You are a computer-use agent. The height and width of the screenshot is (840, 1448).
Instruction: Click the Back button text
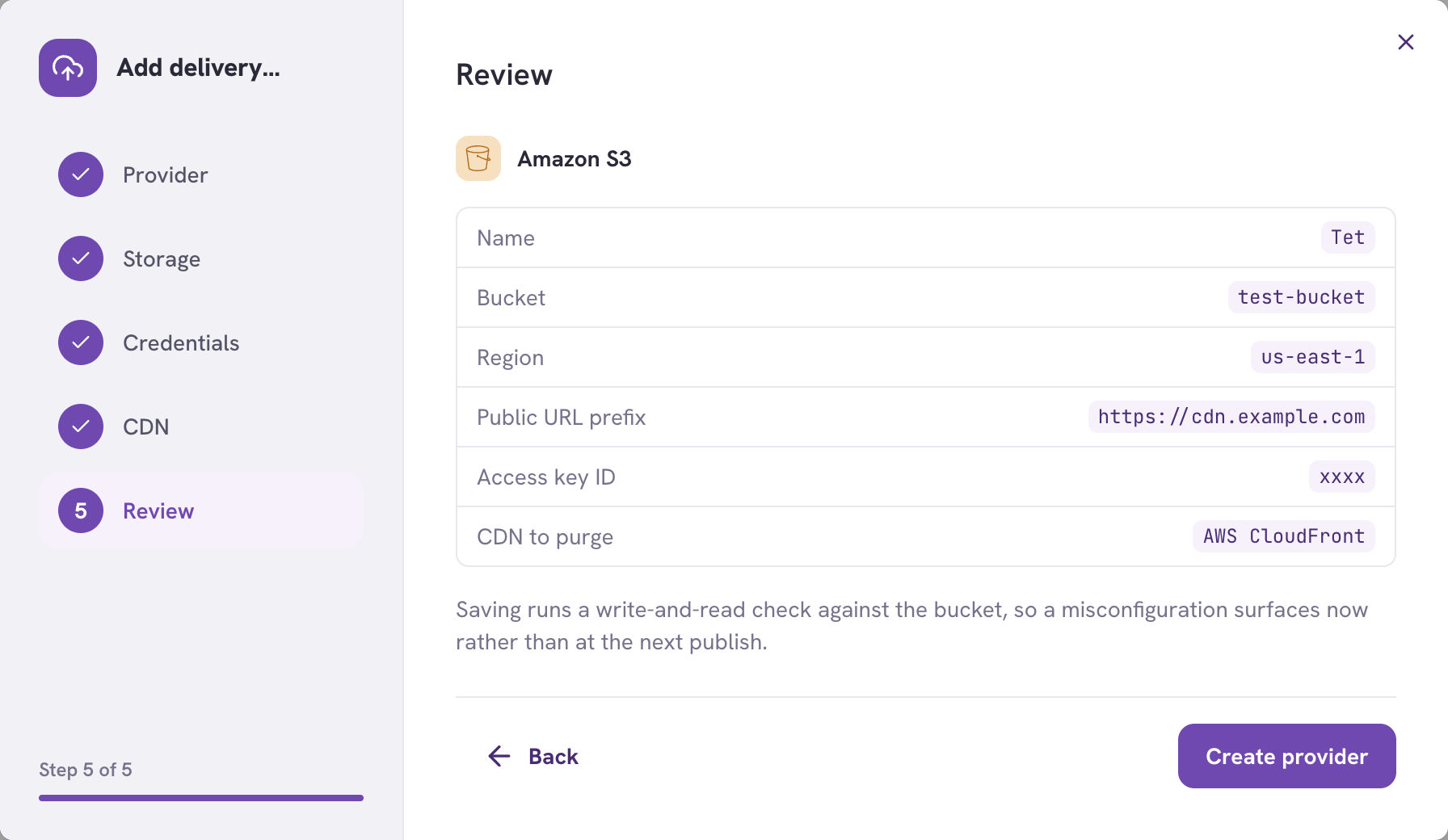[554, 756]
